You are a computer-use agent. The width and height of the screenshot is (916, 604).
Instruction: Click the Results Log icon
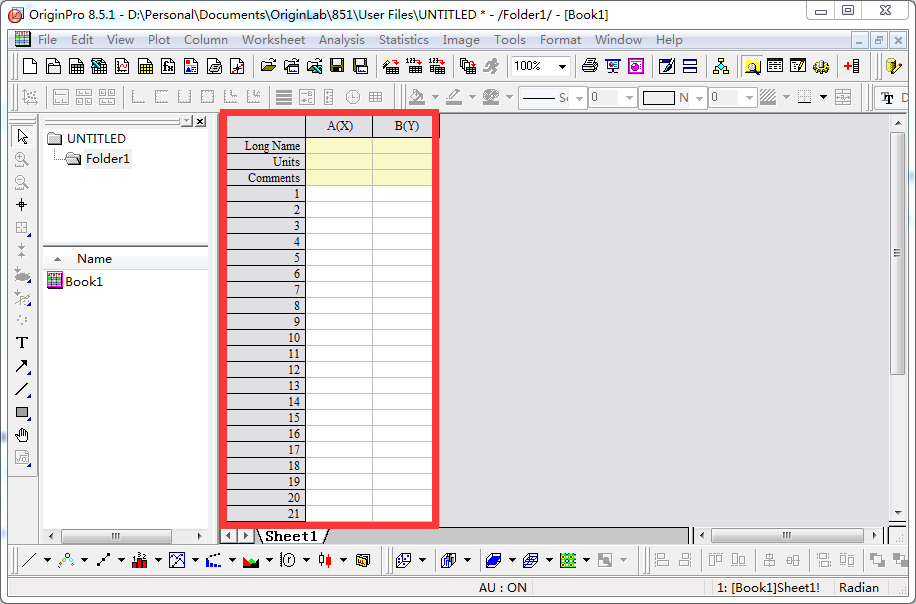coord(775,66)
